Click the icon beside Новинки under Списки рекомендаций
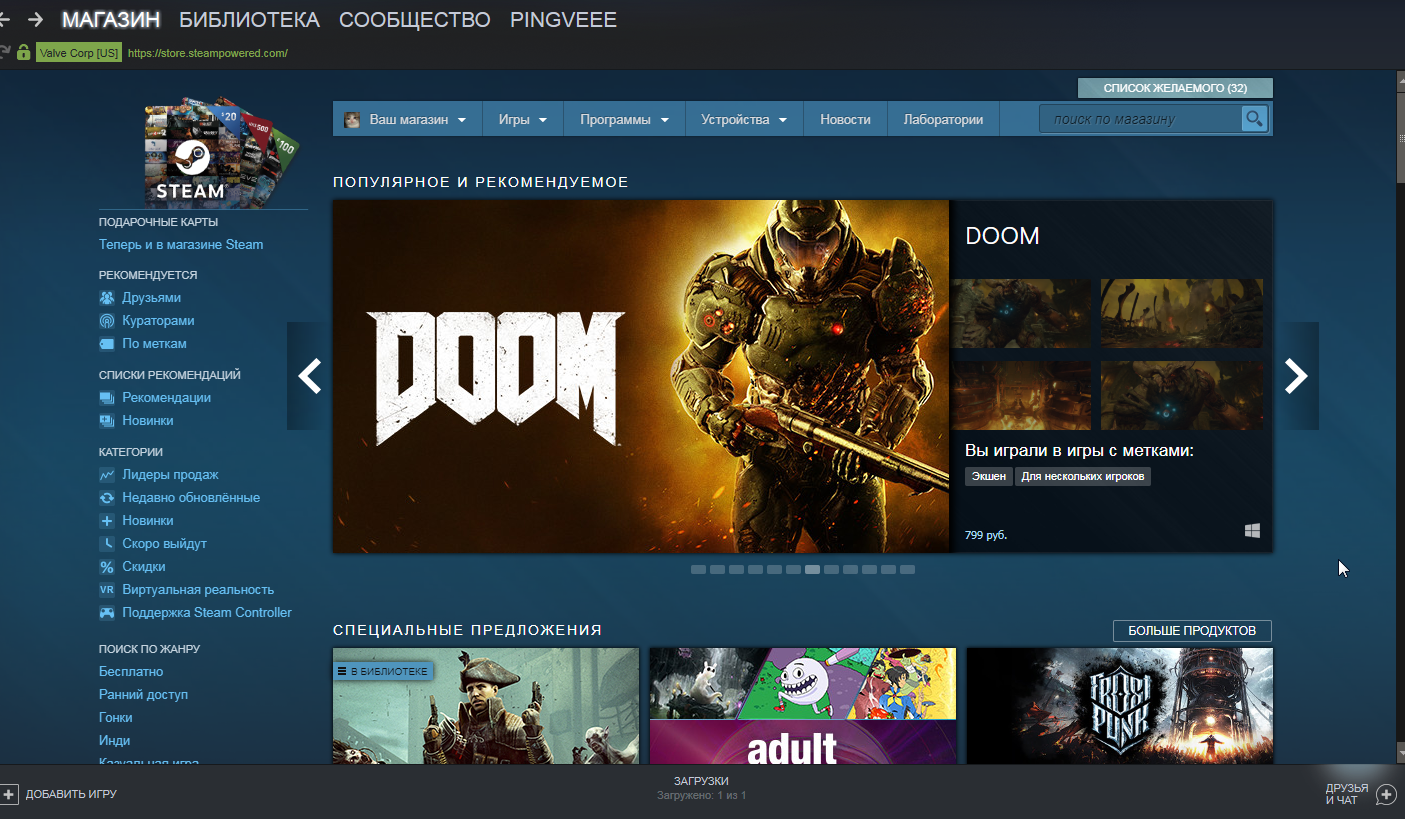The width and height of the screenshot is (1405, 819). click(107, 421)
